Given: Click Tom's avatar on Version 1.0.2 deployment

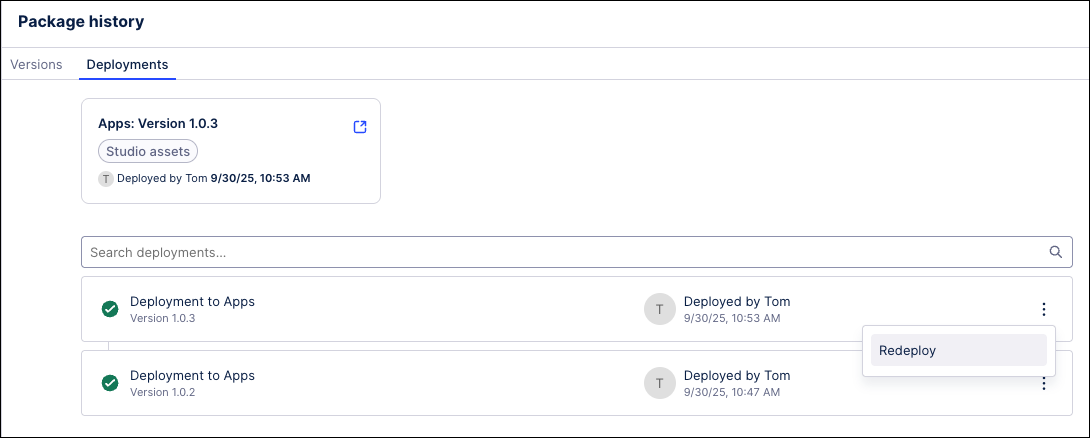Looking at the screenshot, I should pyautogui.click(x=659, y=383).
